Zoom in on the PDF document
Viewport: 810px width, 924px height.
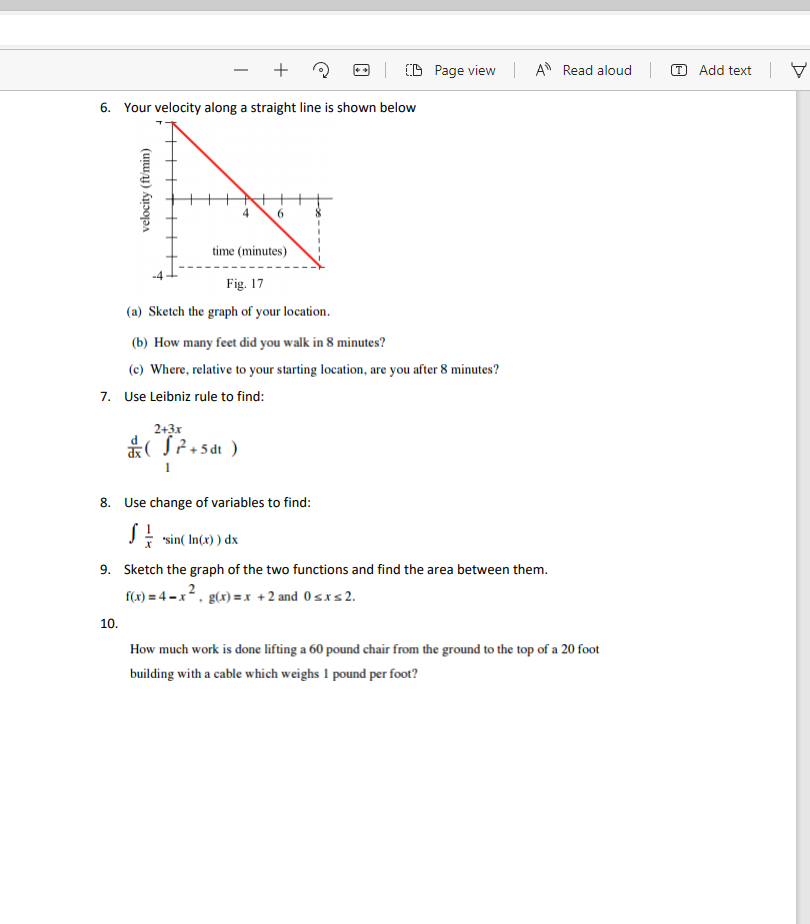point(280,70)
